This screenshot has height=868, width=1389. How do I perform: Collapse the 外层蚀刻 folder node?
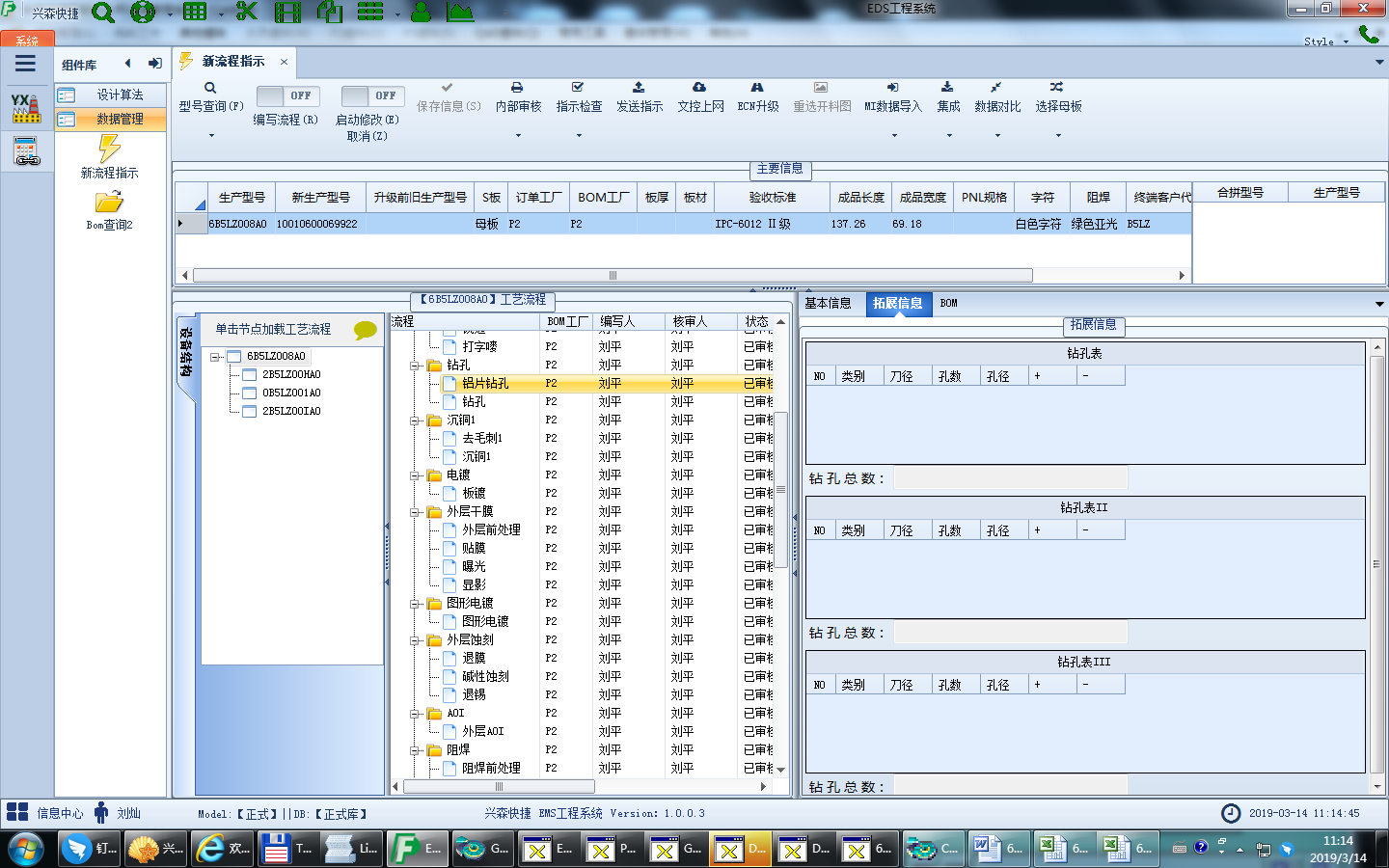coord(414,640)
